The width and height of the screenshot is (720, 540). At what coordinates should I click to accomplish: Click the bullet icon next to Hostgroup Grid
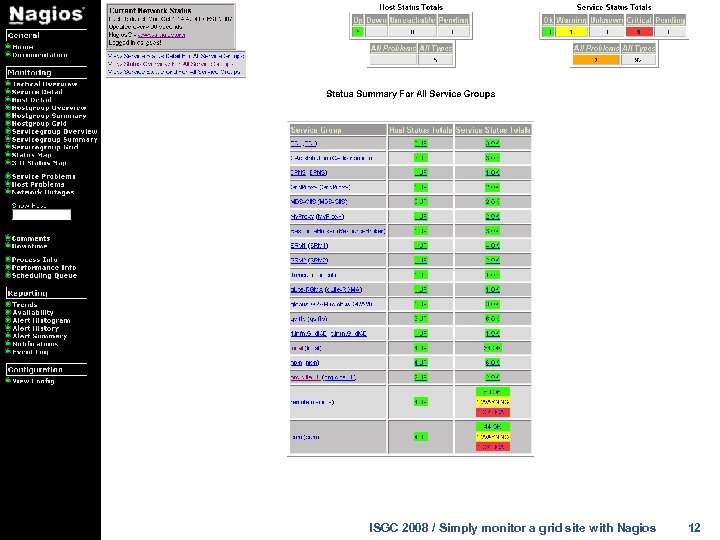pos(8,123)
